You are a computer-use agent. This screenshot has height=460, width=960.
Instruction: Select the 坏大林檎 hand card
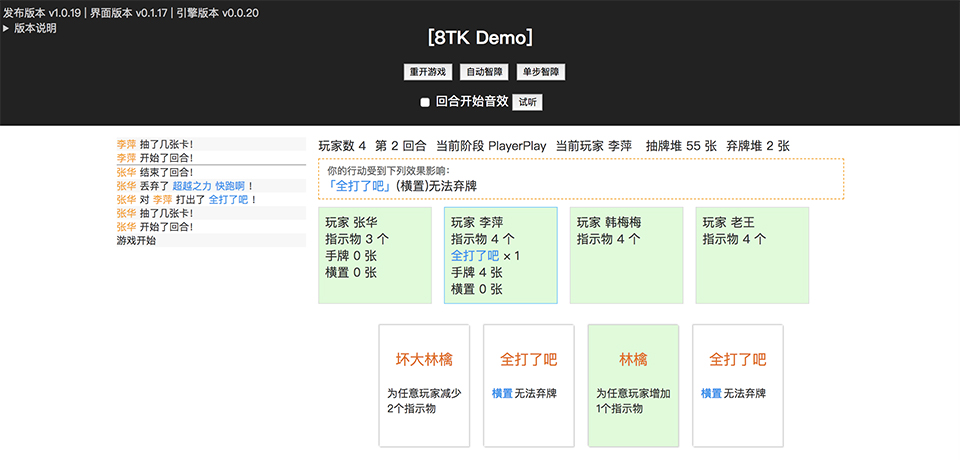tap(424, 385)
